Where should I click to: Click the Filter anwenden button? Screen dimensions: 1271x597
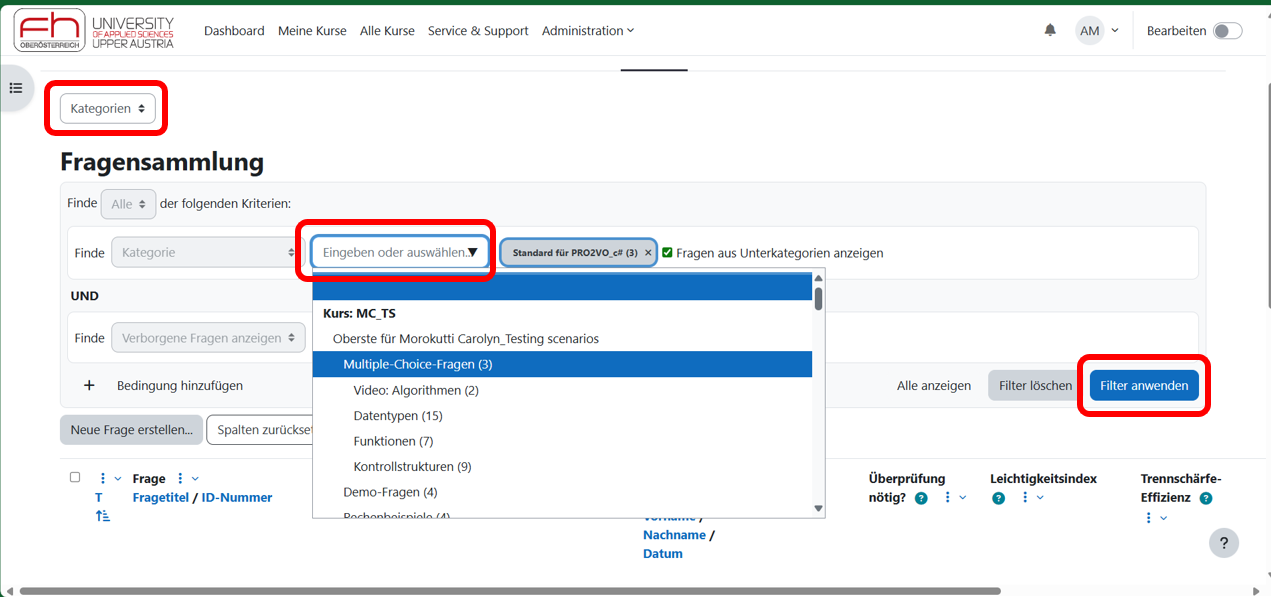[x=1143, y=386]
